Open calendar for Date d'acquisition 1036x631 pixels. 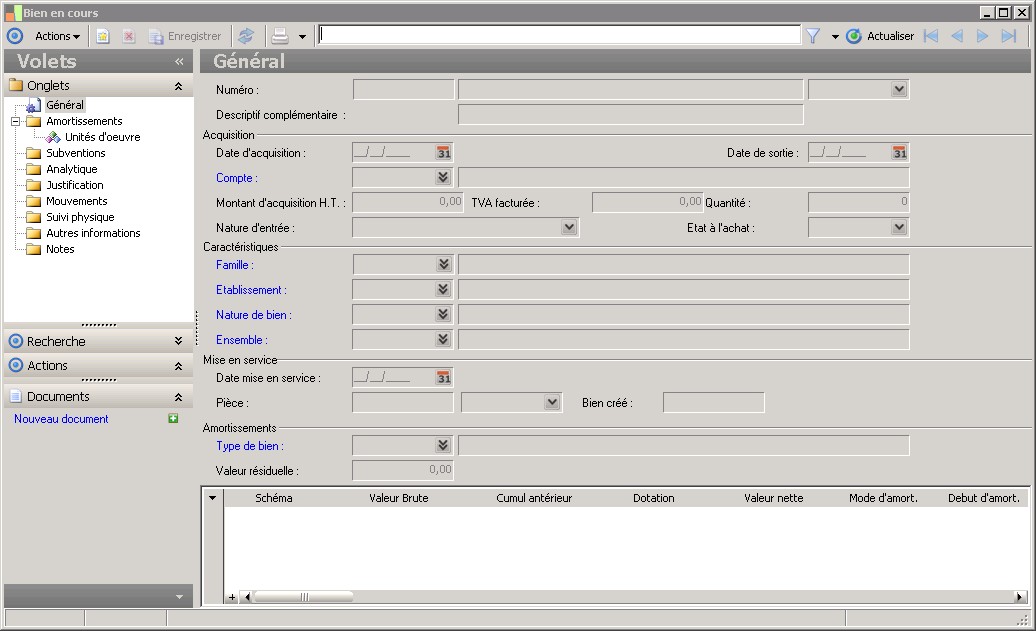444,153
